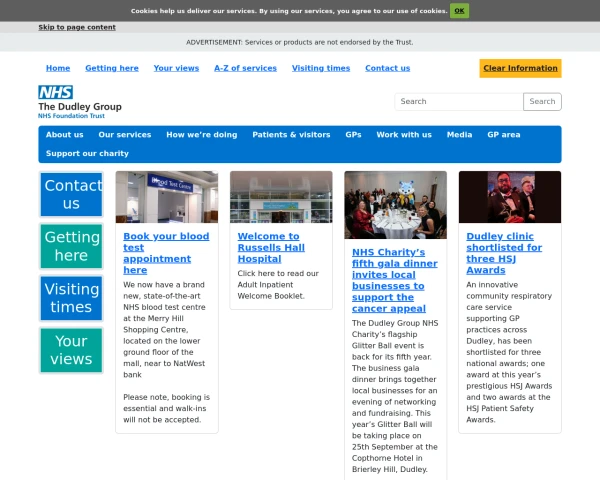Accept cookies with the OK button
Viewport: 600px width, 480px height.
[459, 11]
